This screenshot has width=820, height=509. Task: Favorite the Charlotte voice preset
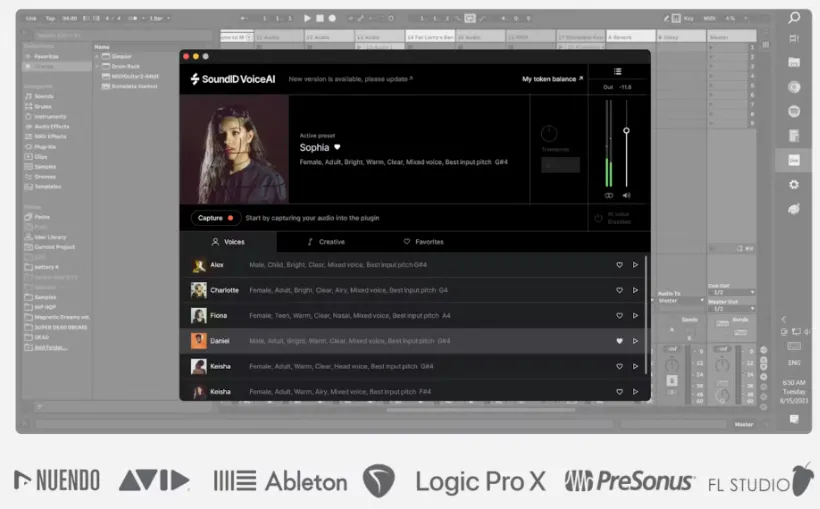pyautogui.click(x=619, y=290)
